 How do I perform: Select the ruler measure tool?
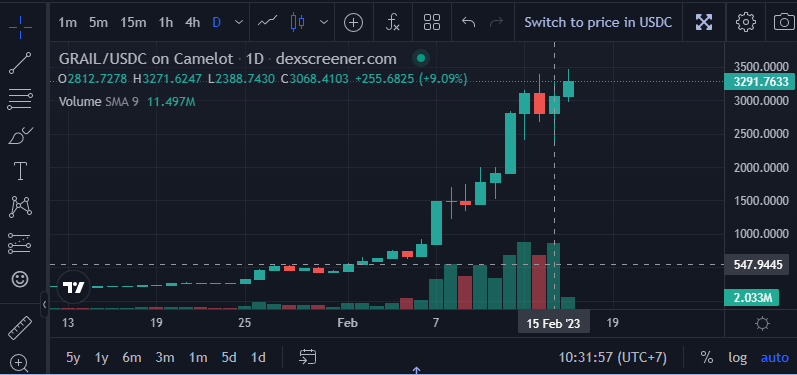pyautogui.click(x=20, y=328)
